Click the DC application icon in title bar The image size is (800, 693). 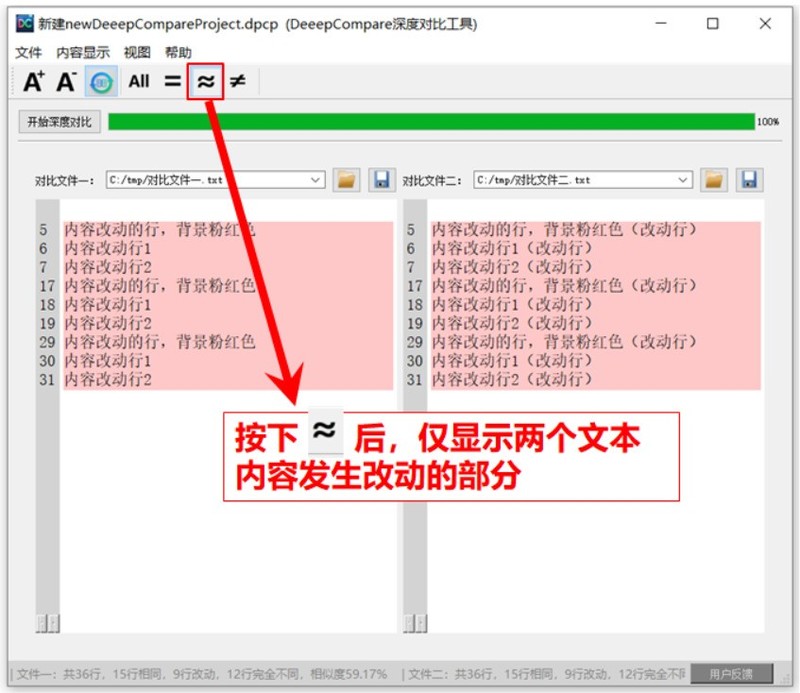click(24, 23)
